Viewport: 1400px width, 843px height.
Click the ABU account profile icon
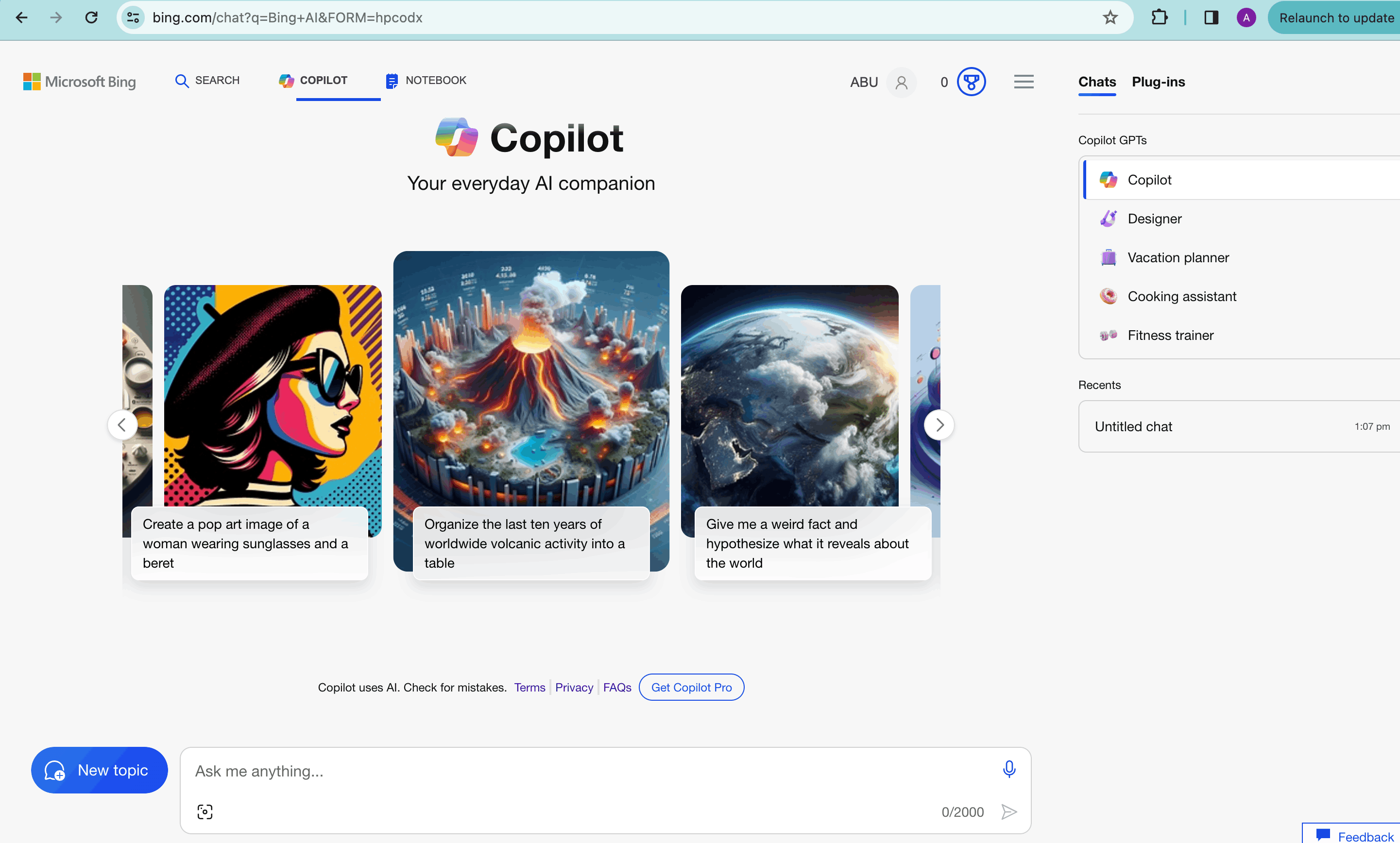[x=901, y=83]
